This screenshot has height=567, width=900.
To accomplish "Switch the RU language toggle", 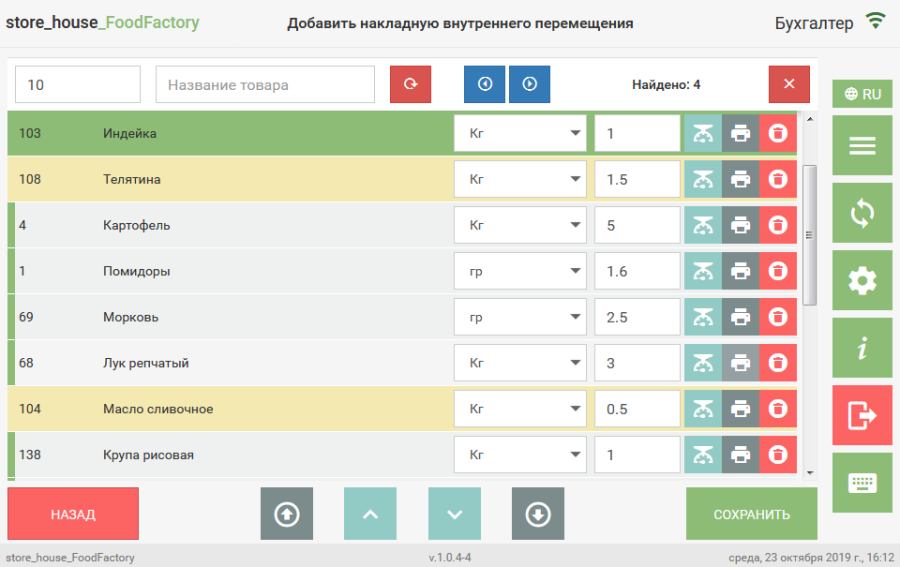I will [862, 94].
